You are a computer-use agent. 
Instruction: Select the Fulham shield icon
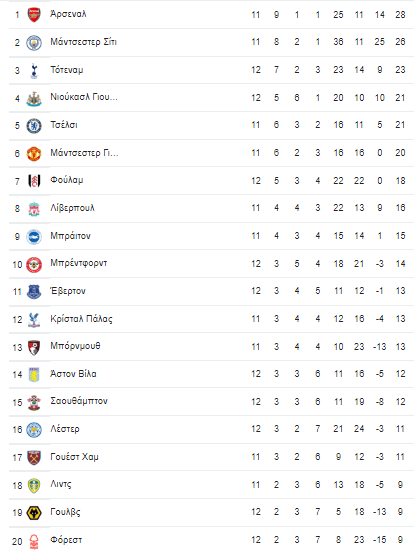[34, 181]
